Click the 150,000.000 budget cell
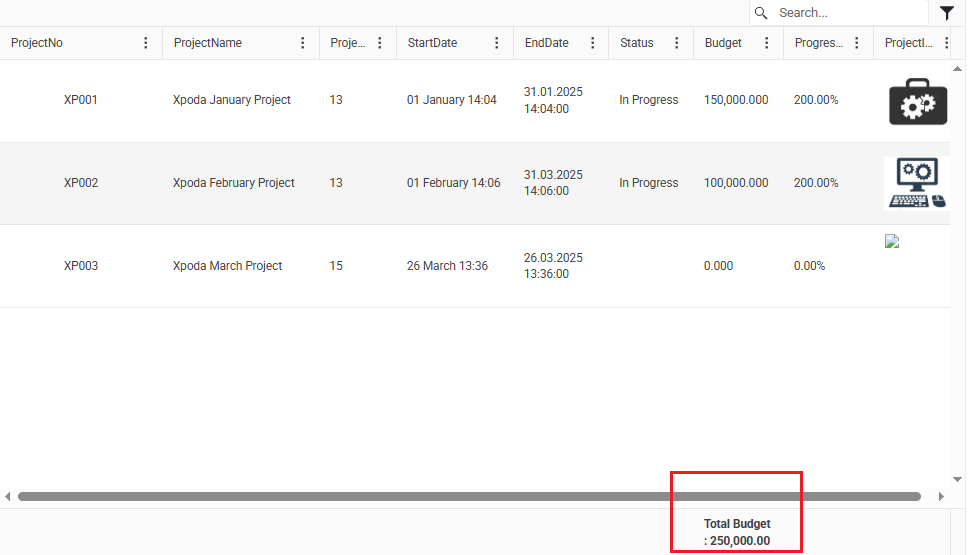This screenshot has width=968, height=555. click(x=736, y=100)
